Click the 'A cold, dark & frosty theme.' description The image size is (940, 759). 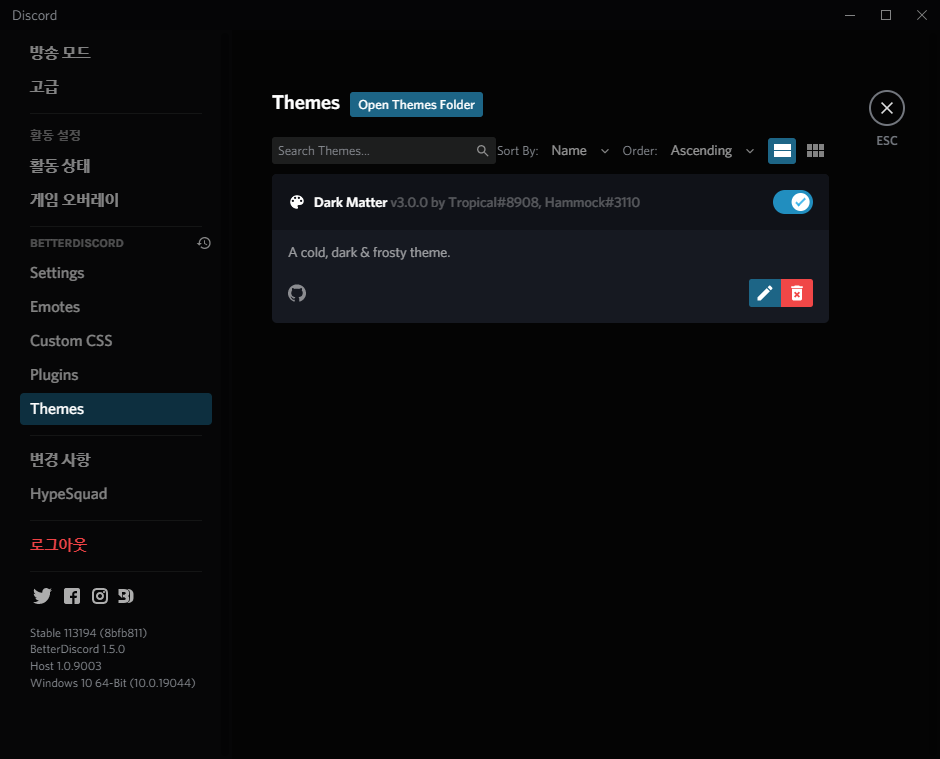tap(369, 252)
